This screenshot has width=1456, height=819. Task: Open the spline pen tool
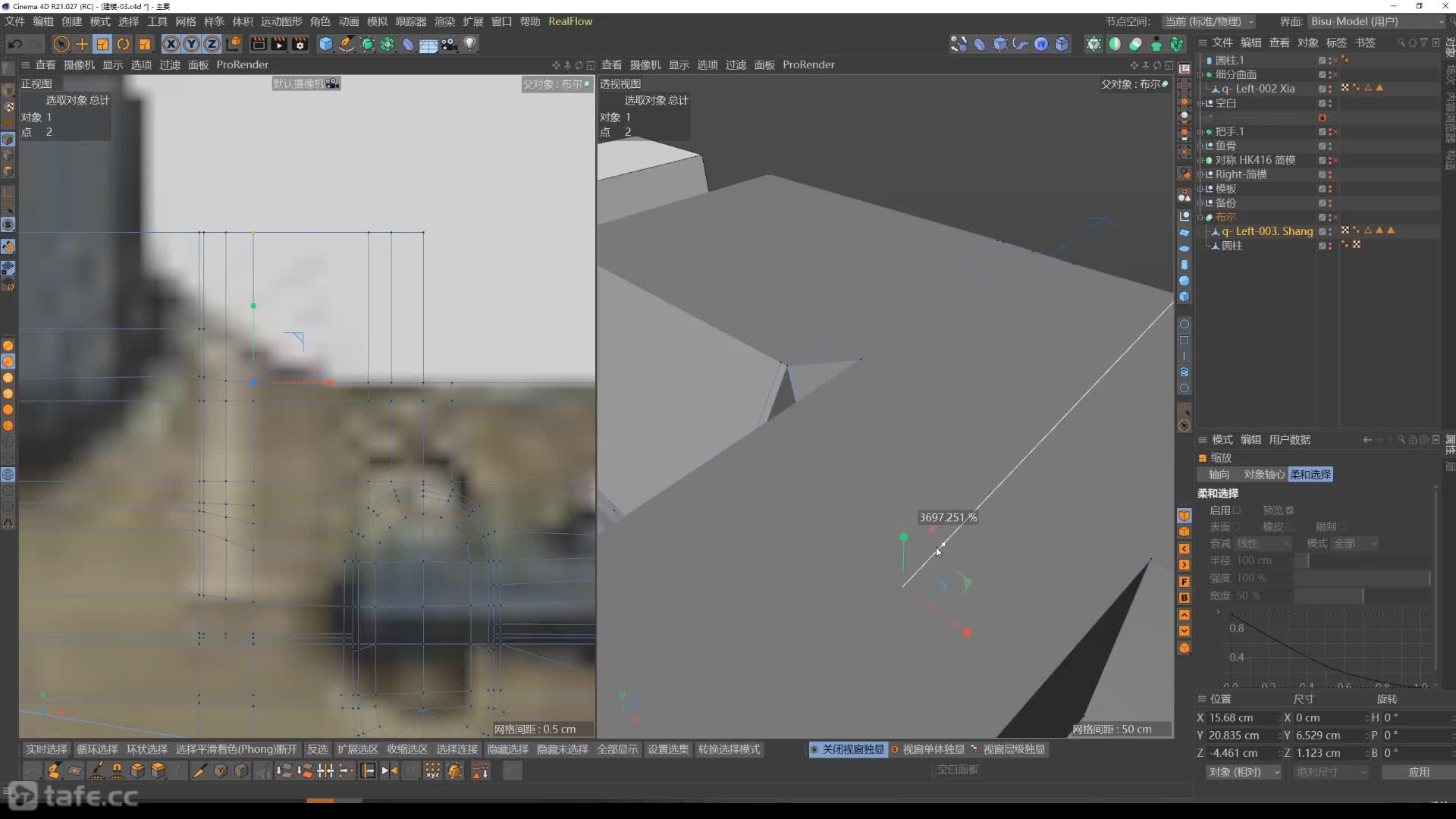[x=347, y=44]
